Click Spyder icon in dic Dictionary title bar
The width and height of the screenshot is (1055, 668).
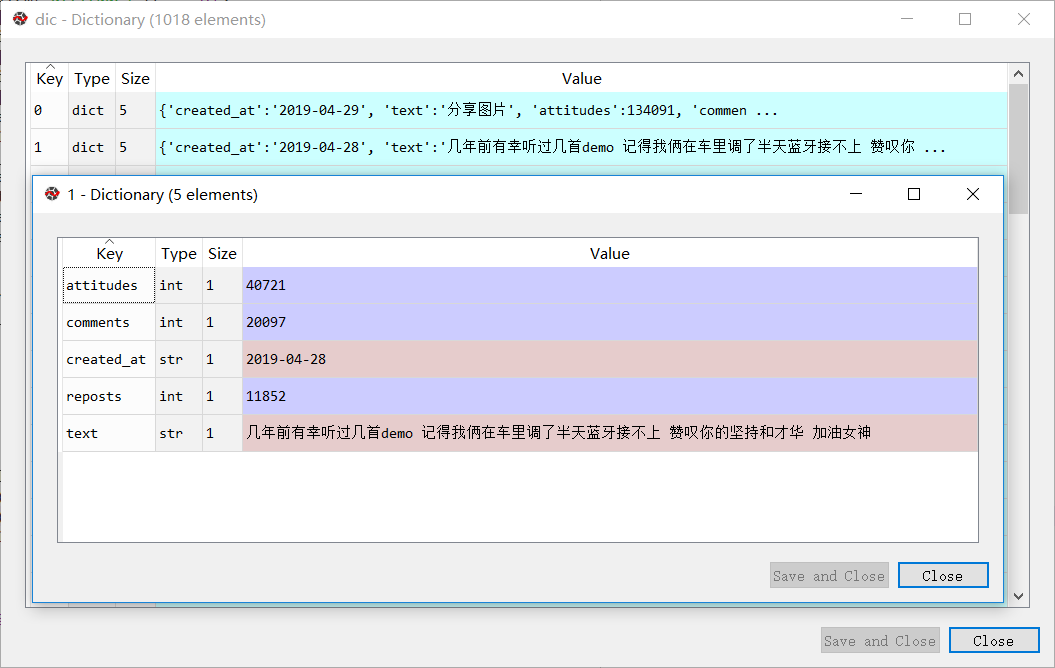click(x=20, y=19)
